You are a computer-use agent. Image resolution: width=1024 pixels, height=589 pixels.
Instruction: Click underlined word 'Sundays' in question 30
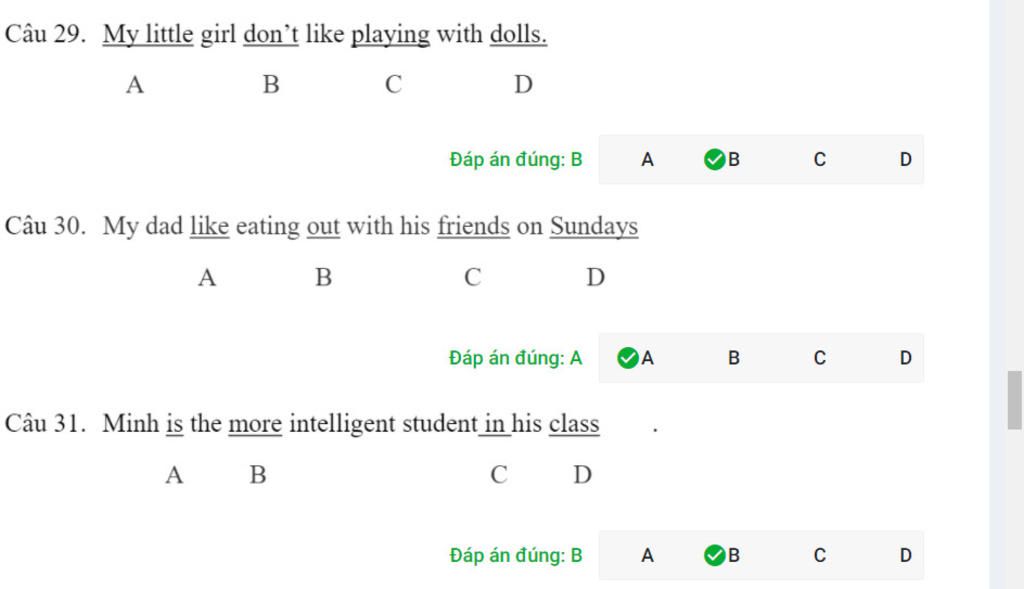[x=594, y=227]
